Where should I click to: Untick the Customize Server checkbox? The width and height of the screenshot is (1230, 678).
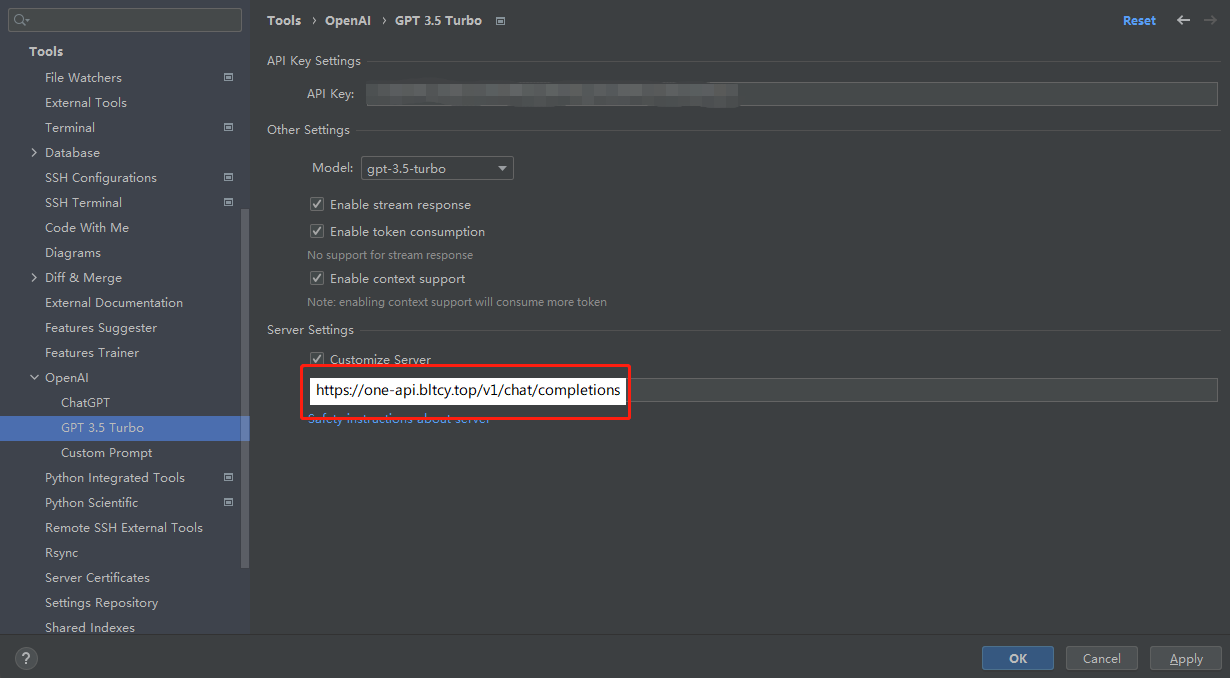tap(317, 359)
